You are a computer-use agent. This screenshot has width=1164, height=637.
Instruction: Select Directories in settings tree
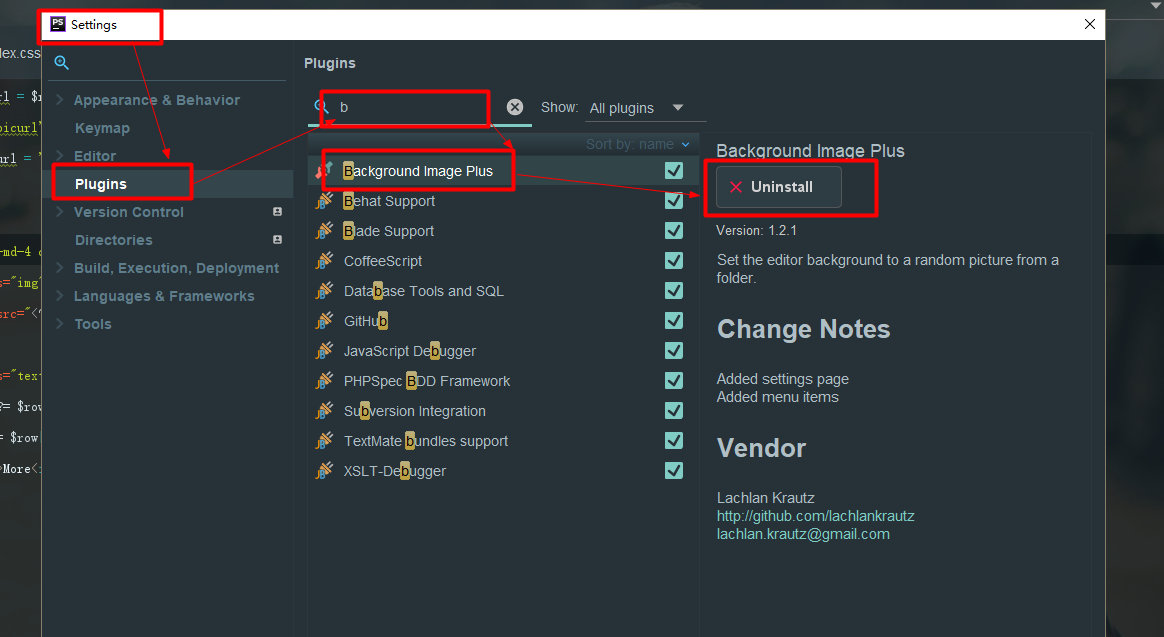point(114,240)
